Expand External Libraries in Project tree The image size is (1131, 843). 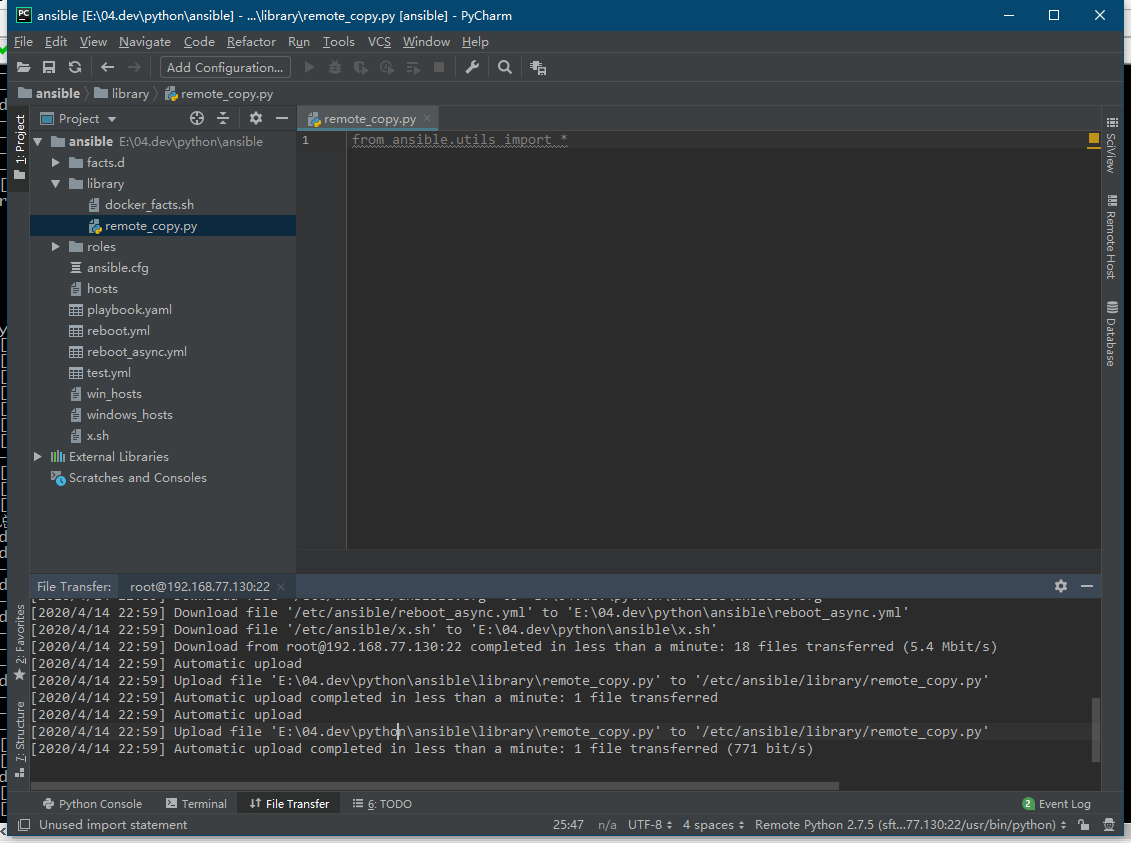[x=37, y=456]
